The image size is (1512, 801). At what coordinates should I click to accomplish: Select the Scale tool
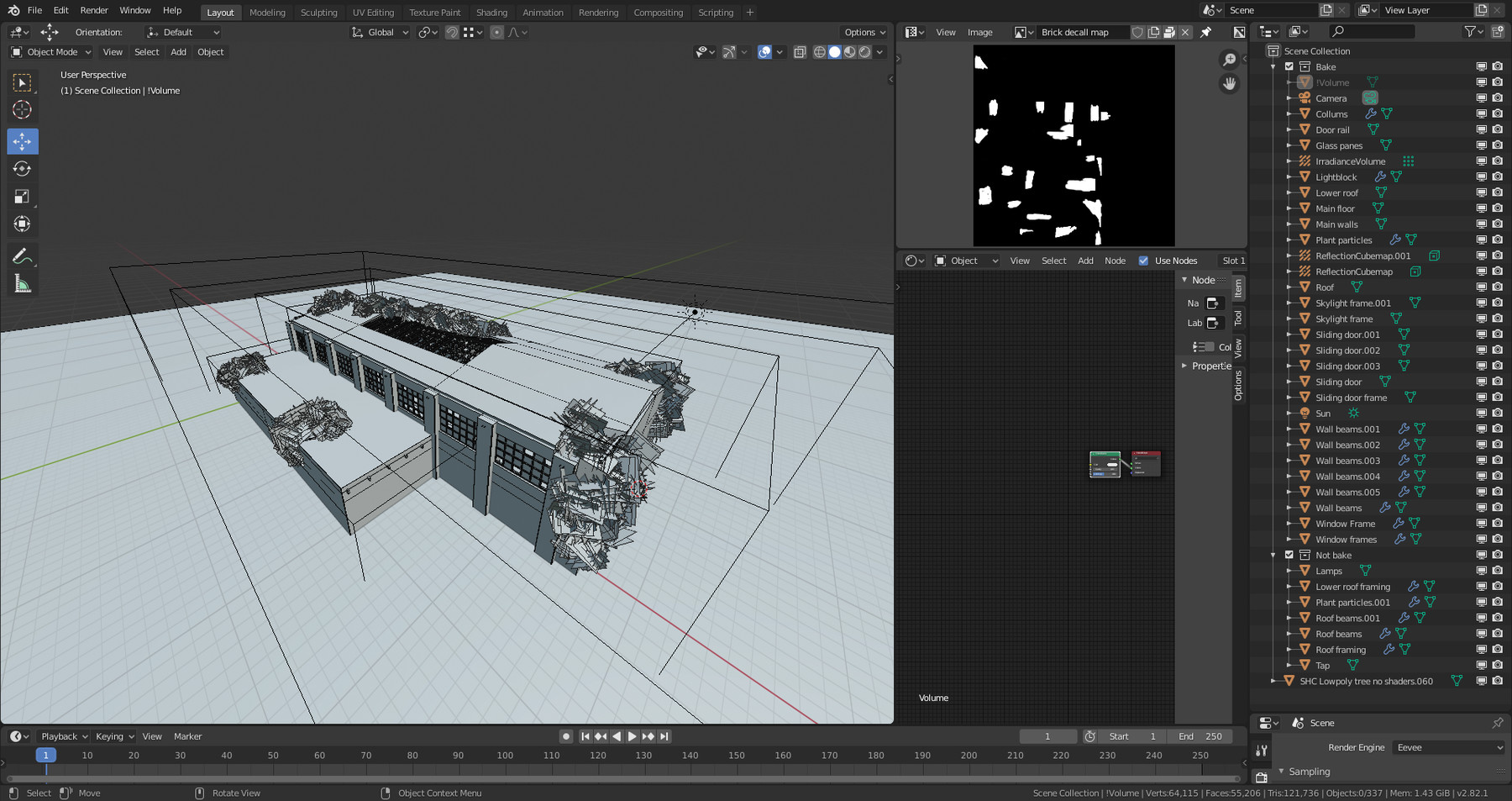[x=23, y=197]
